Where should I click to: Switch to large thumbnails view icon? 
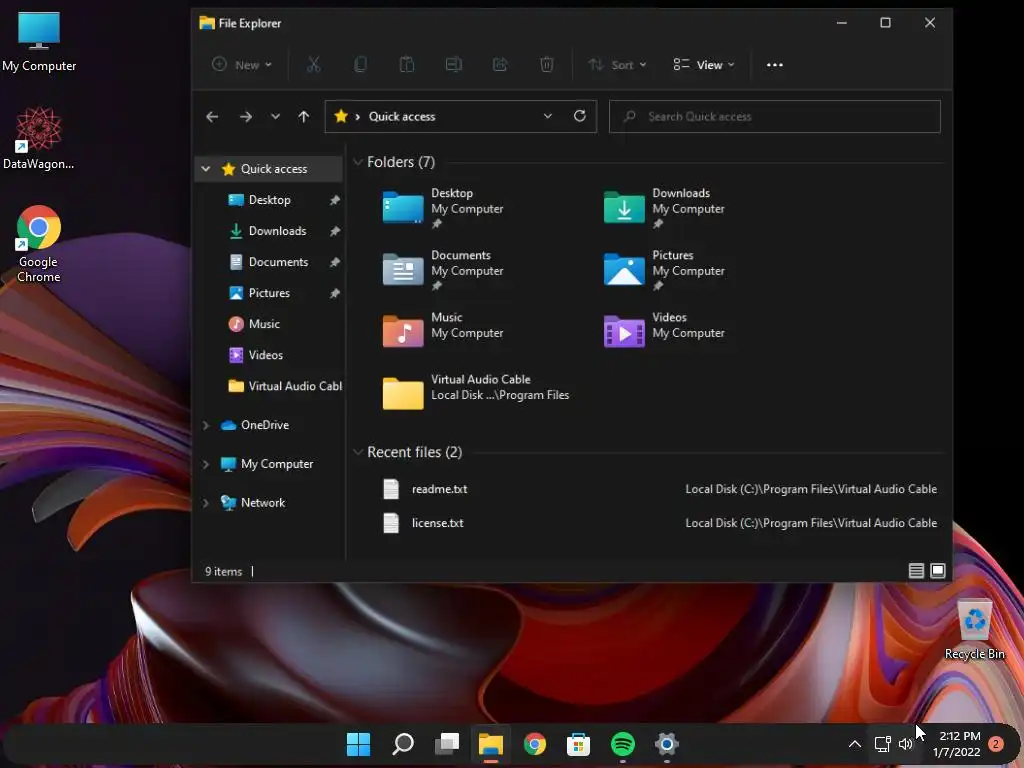[938, 571]
